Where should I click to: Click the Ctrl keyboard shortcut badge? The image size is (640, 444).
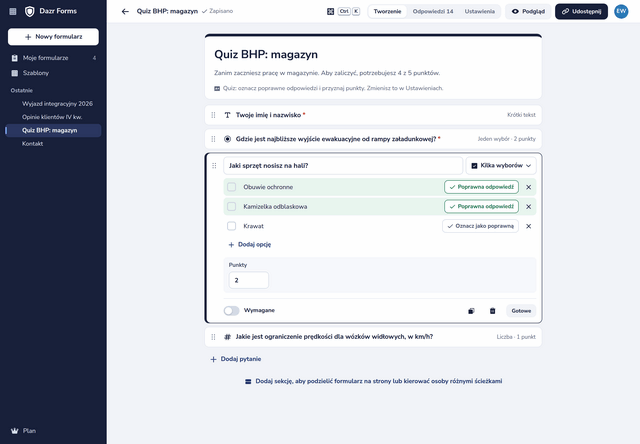click(x=344, y=11)
